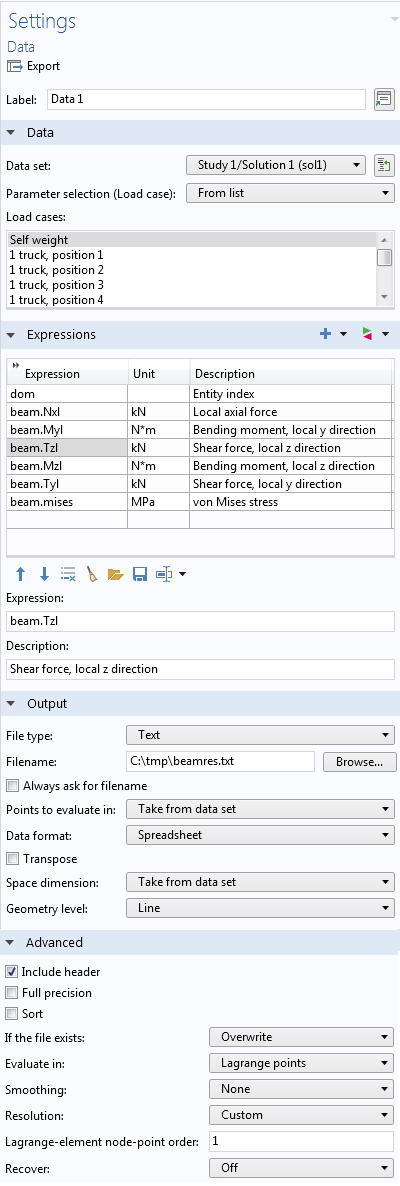
Task: Clear the table with broom icon
Action: pos(91,575)
